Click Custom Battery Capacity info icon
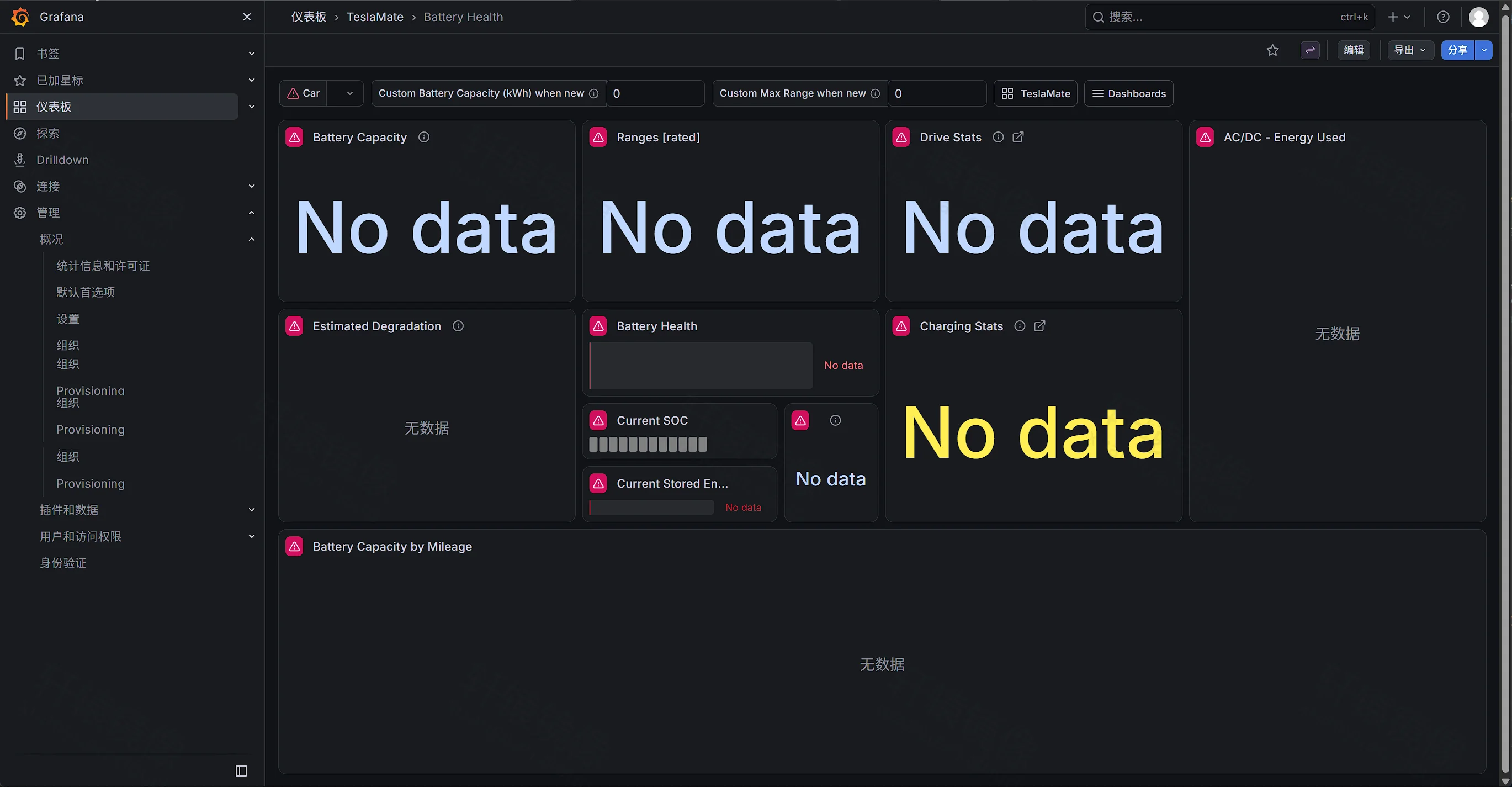The width and height of the screenshot is (1512, 787). pos(594,93)
